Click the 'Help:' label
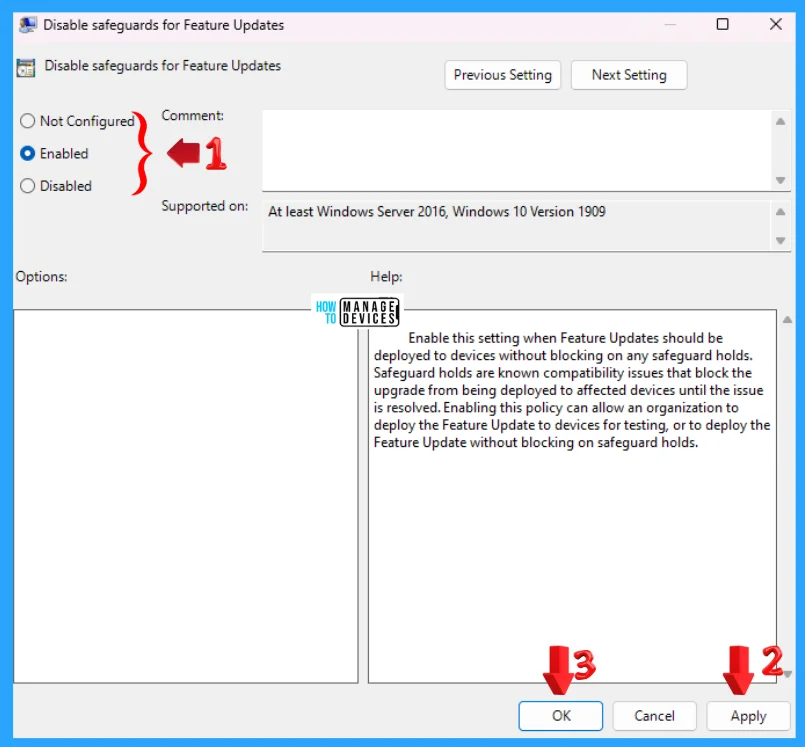The width and height of the screenshot is (805, 747). click(386, 277)
